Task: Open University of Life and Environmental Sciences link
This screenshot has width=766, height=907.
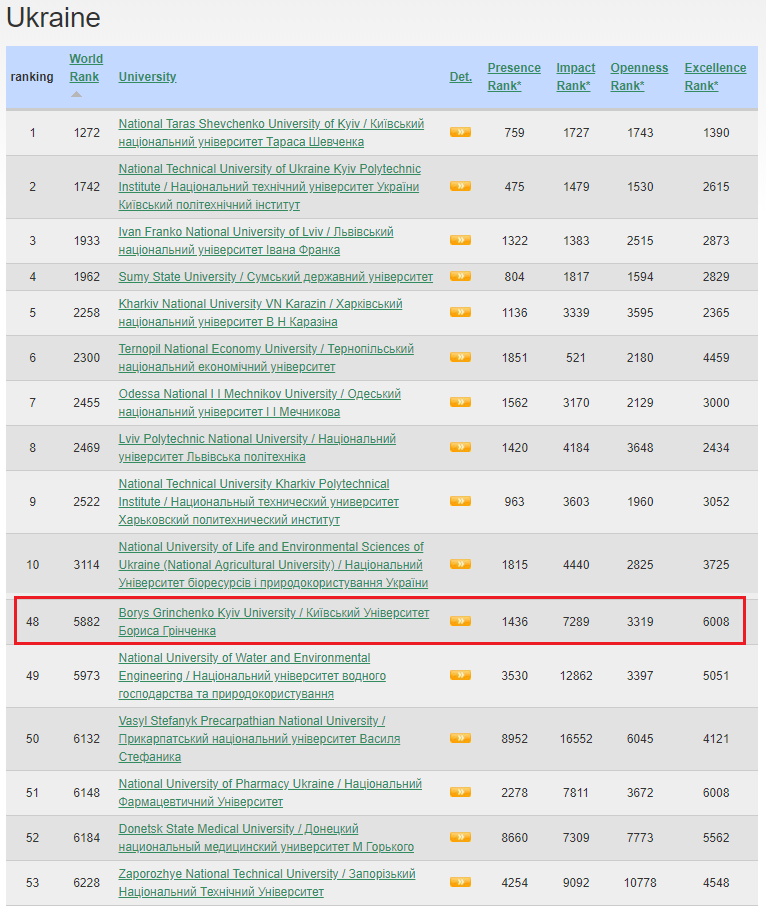Action: click(273, 565)
